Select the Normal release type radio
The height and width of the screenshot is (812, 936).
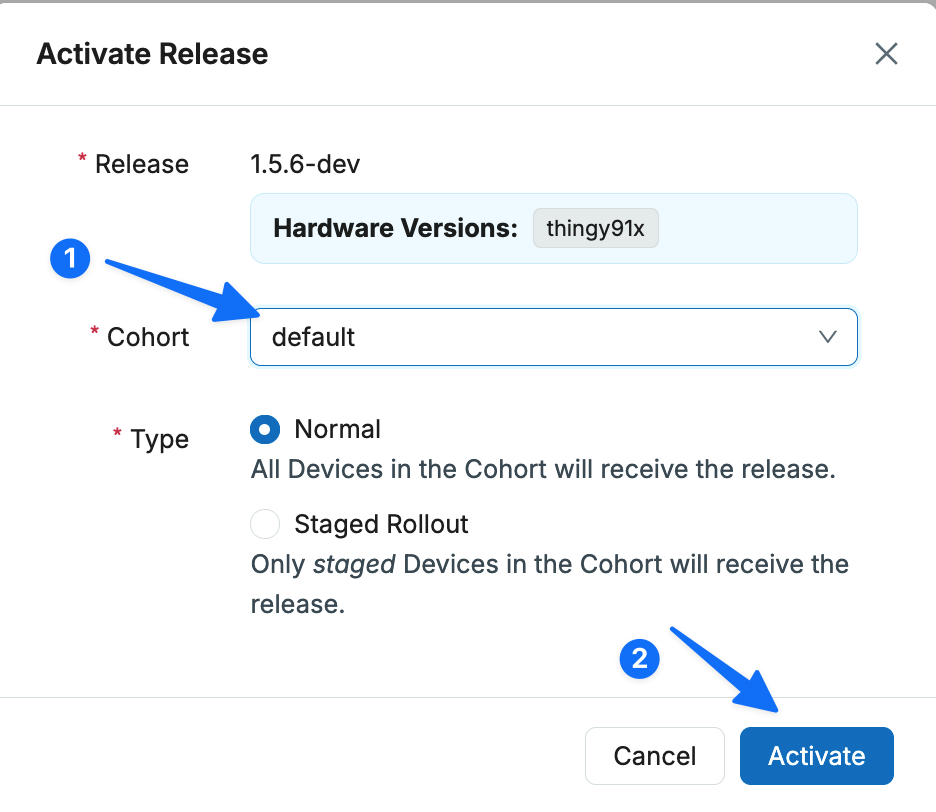(264, 429)
